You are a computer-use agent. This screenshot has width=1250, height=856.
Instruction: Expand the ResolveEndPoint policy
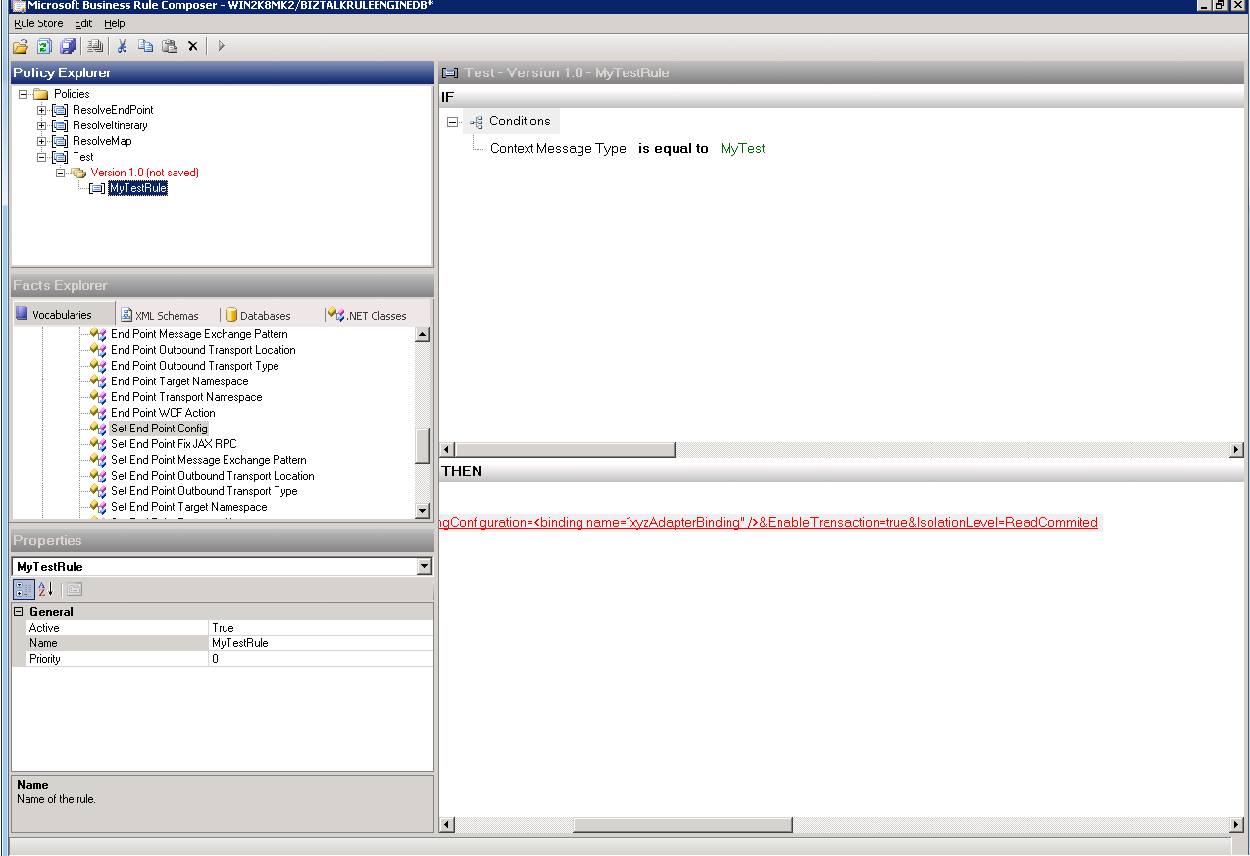[42, 110]
